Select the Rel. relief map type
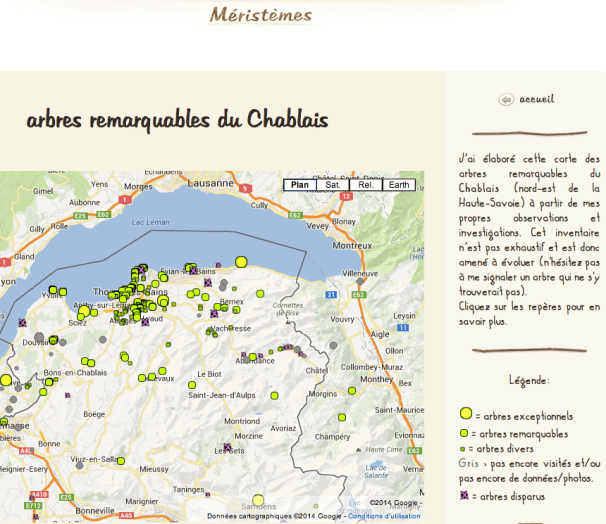The height and width of the screenshot is (524, 606). coord(366,185)
